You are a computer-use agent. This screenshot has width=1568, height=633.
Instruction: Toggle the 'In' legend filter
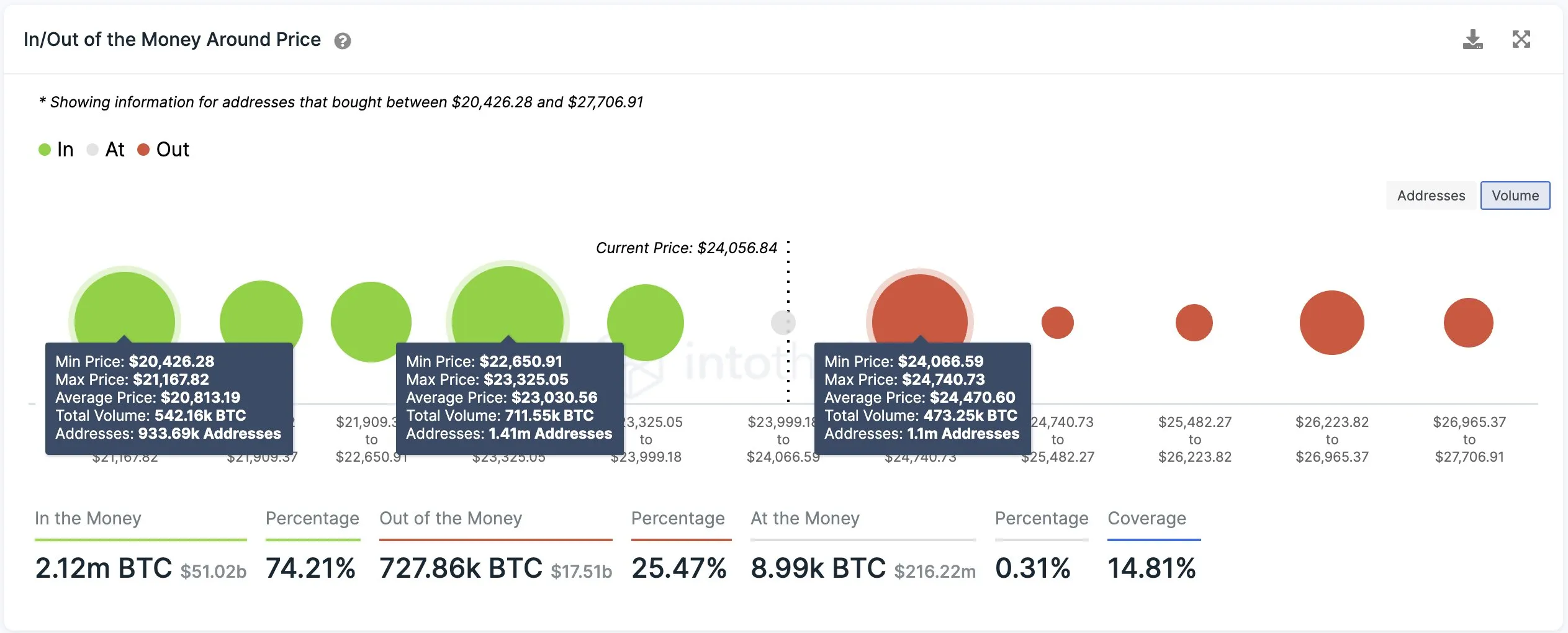coord(57,149)
